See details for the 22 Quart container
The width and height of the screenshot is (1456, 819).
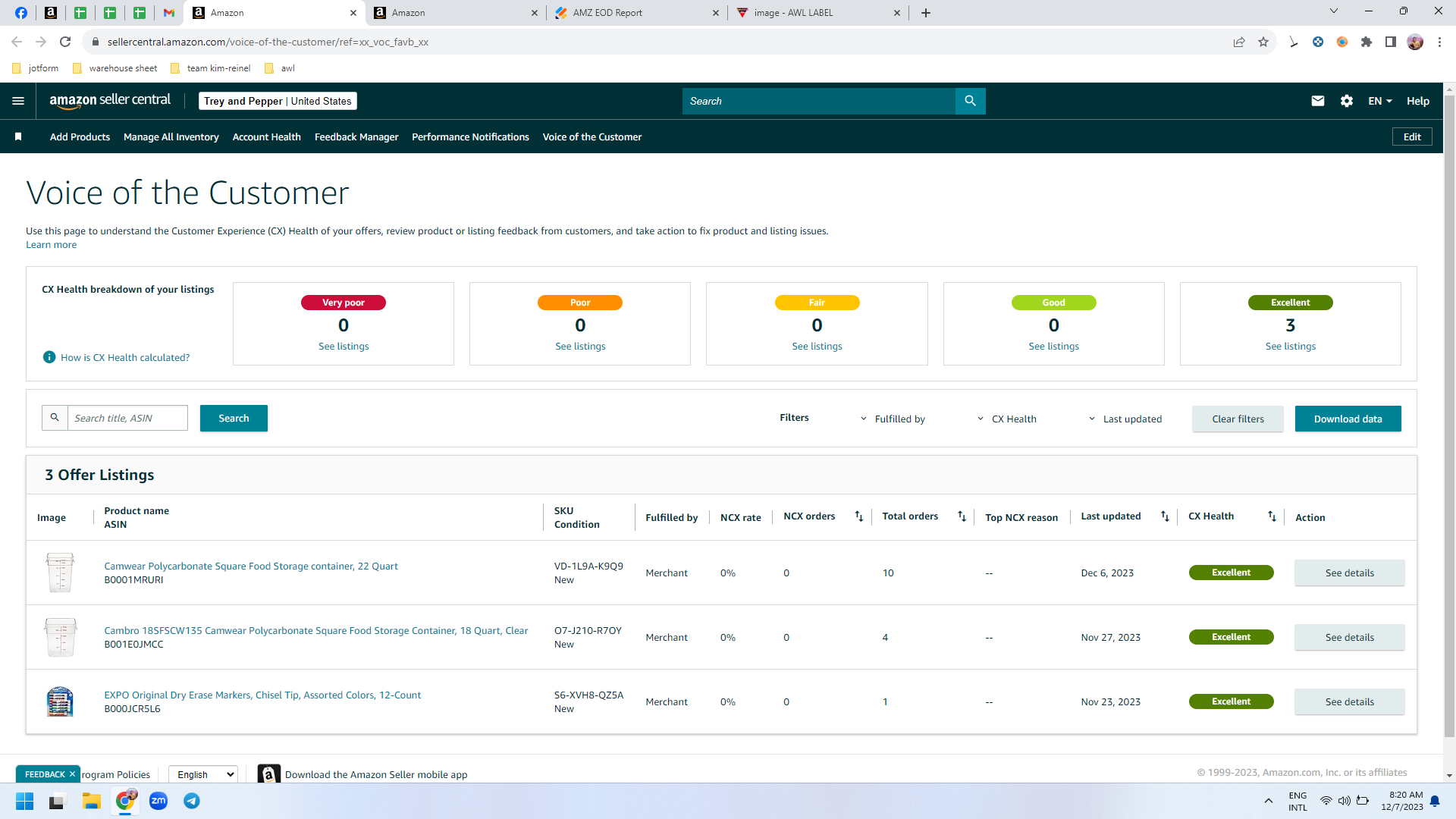point(1349,573)
